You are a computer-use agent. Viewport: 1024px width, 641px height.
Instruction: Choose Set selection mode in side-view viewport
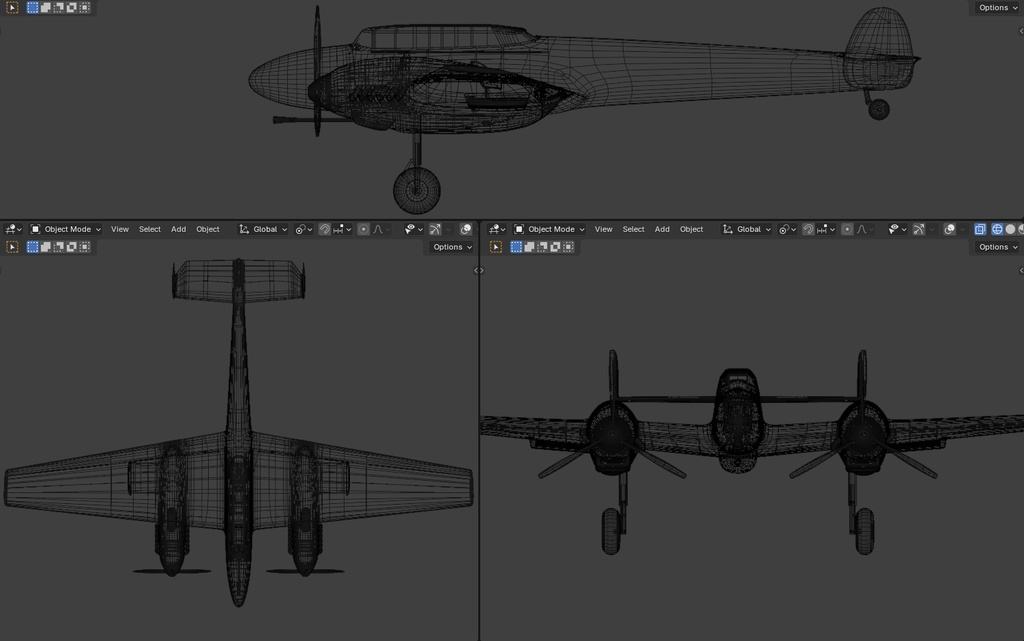[x=33, y=8]
